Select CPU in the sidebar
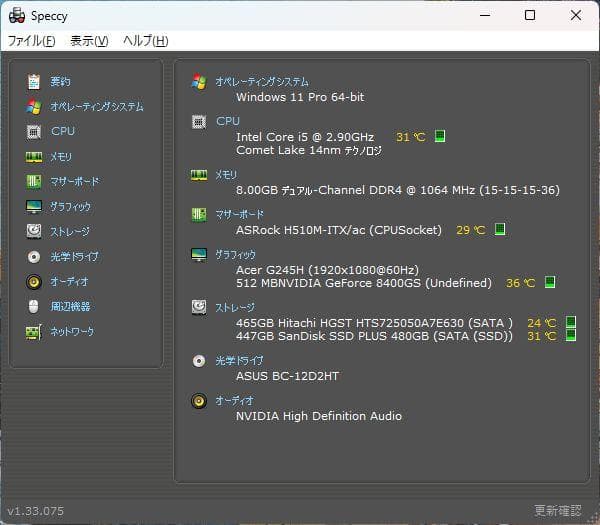This screenshot has width=600, height=525. coord(63,131)
